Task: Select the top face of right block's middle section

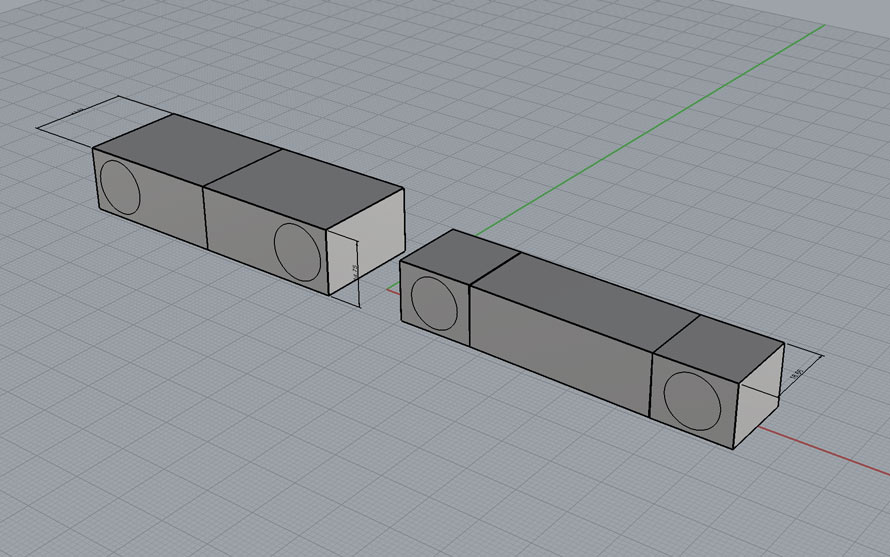Action: click(x=585, y=301)
